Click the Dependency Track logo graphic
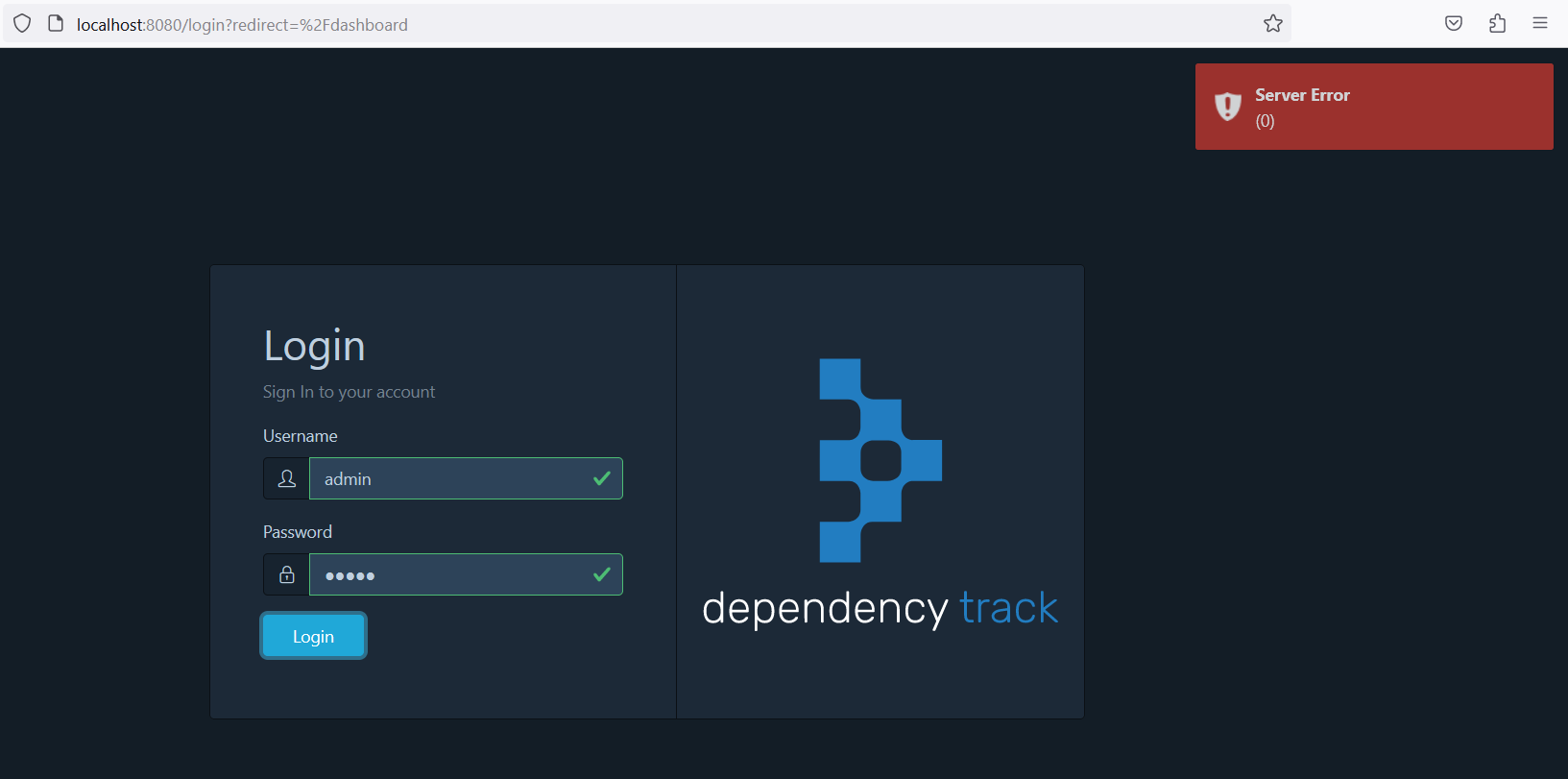 (880, 460)
